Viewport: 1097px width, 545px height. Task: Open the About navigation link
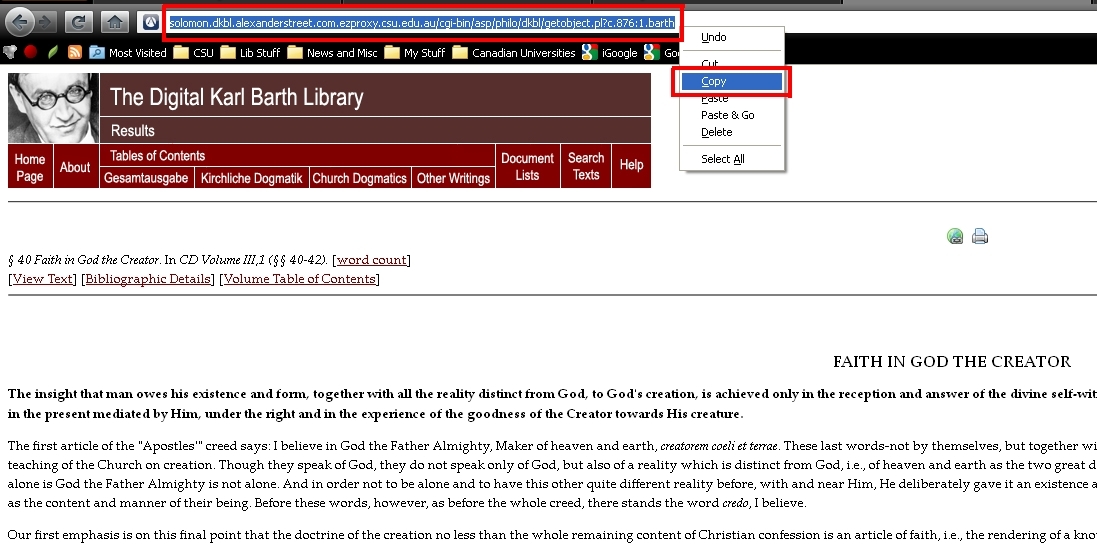75,167
